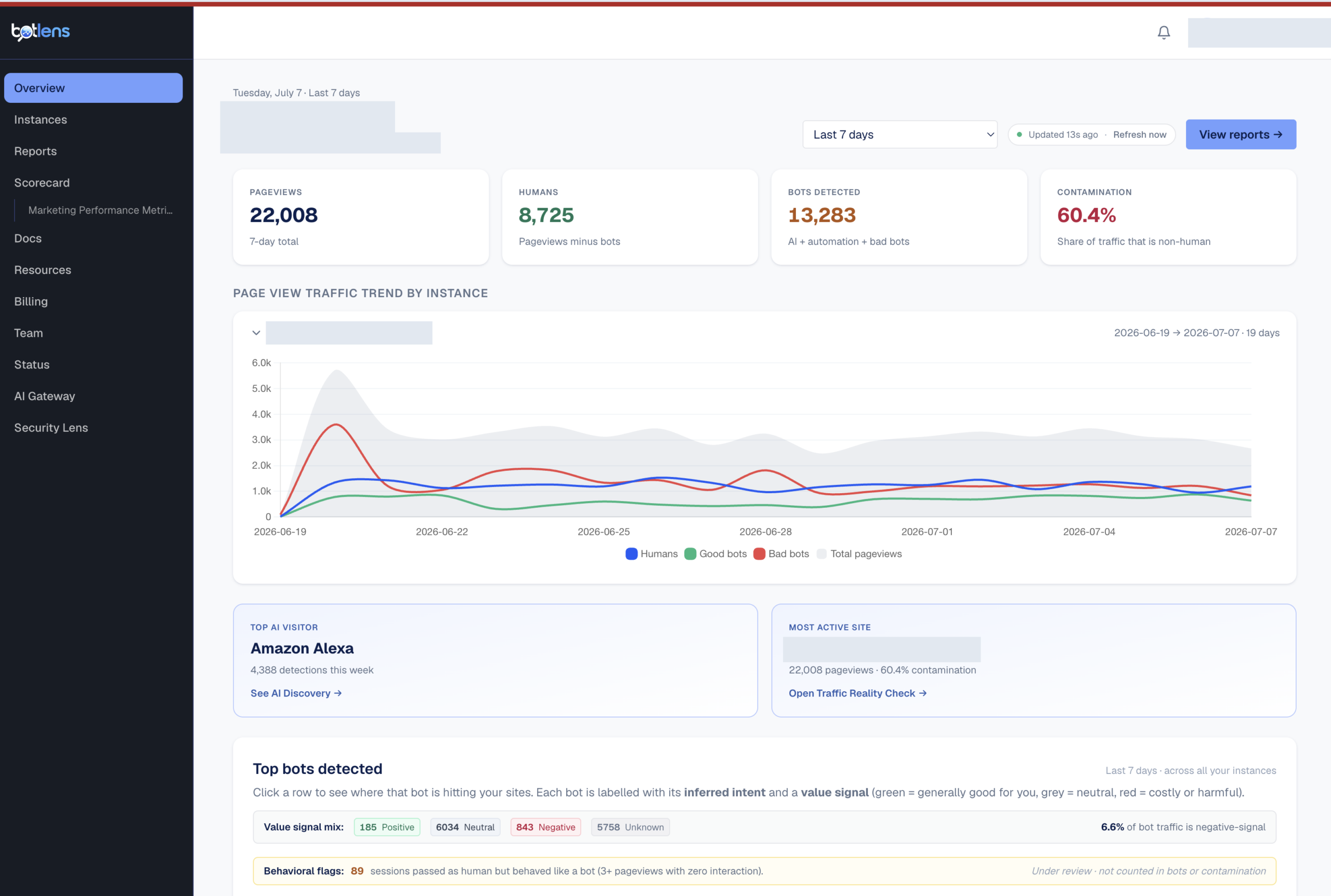Toggle Bad bots legend series
The image size is (1331, 896).
click(x=780, y=554)
